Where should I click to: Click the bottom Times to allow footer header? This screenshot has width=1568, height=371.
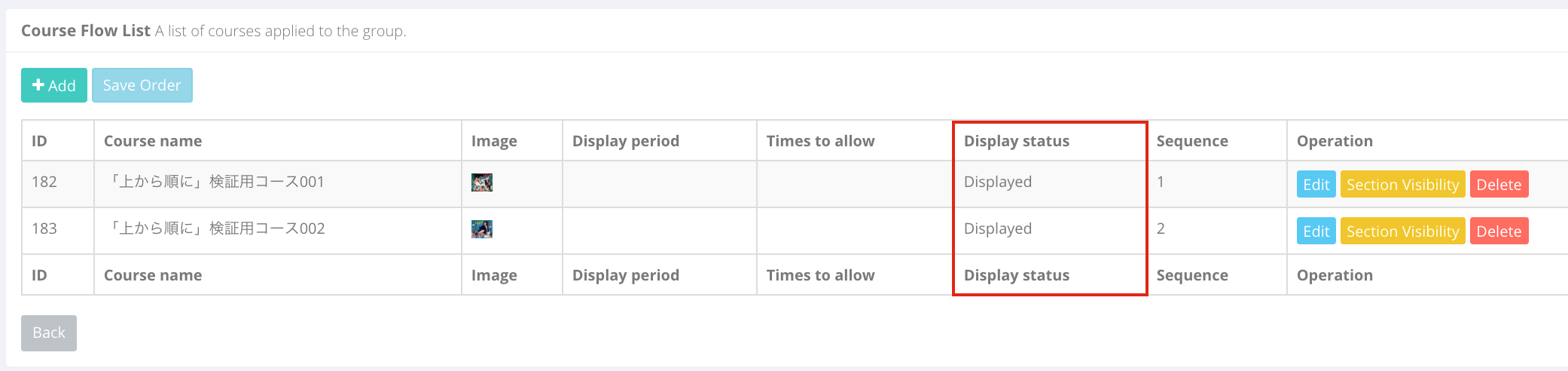click(821, 275)
